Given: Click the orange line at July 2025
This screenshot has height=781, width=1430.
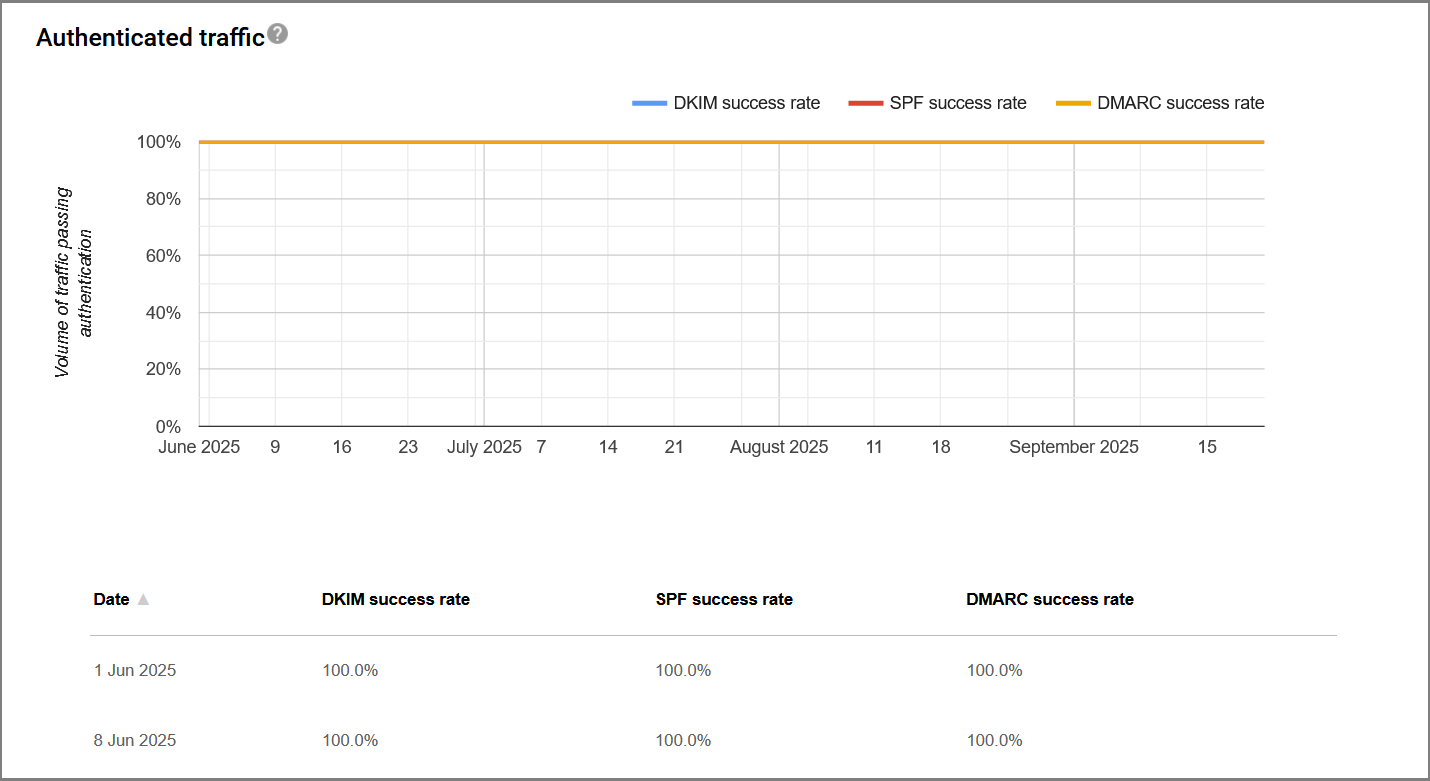Looking at the screenshot, I should [x=485, y=141].
